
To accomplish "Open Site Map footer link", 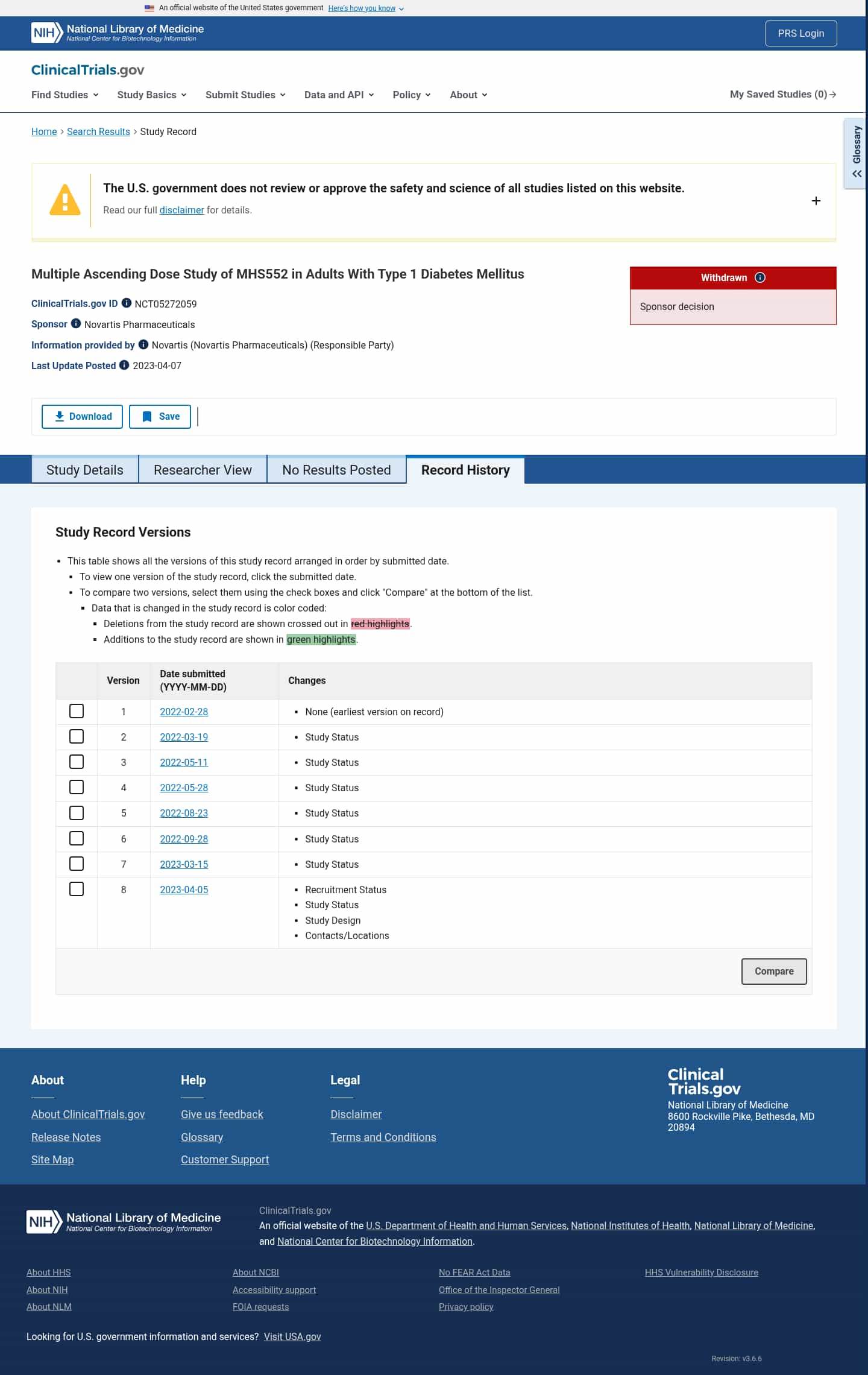I will (52, 1159).
